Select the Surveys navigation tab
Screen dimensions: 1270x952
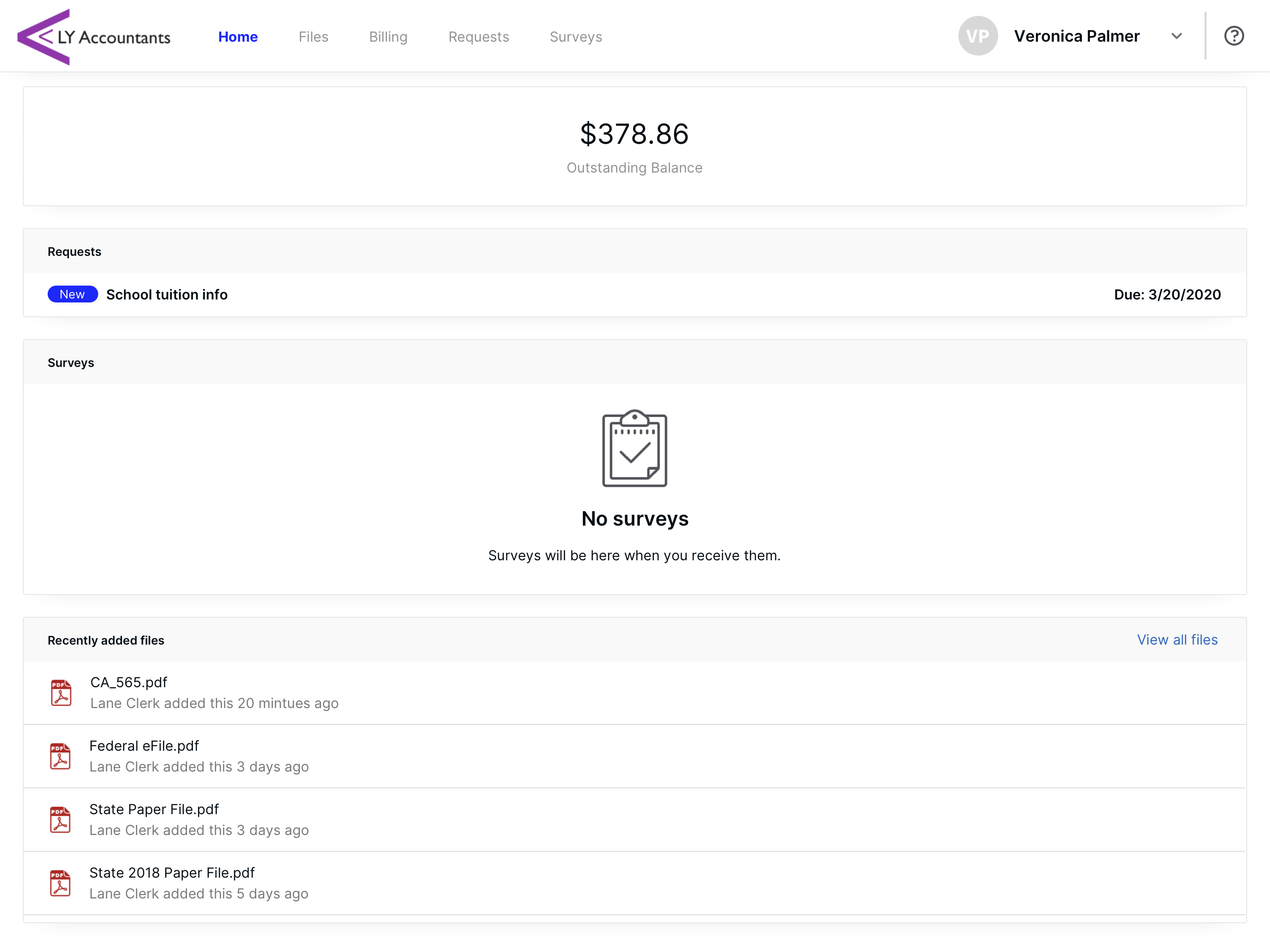576,37
